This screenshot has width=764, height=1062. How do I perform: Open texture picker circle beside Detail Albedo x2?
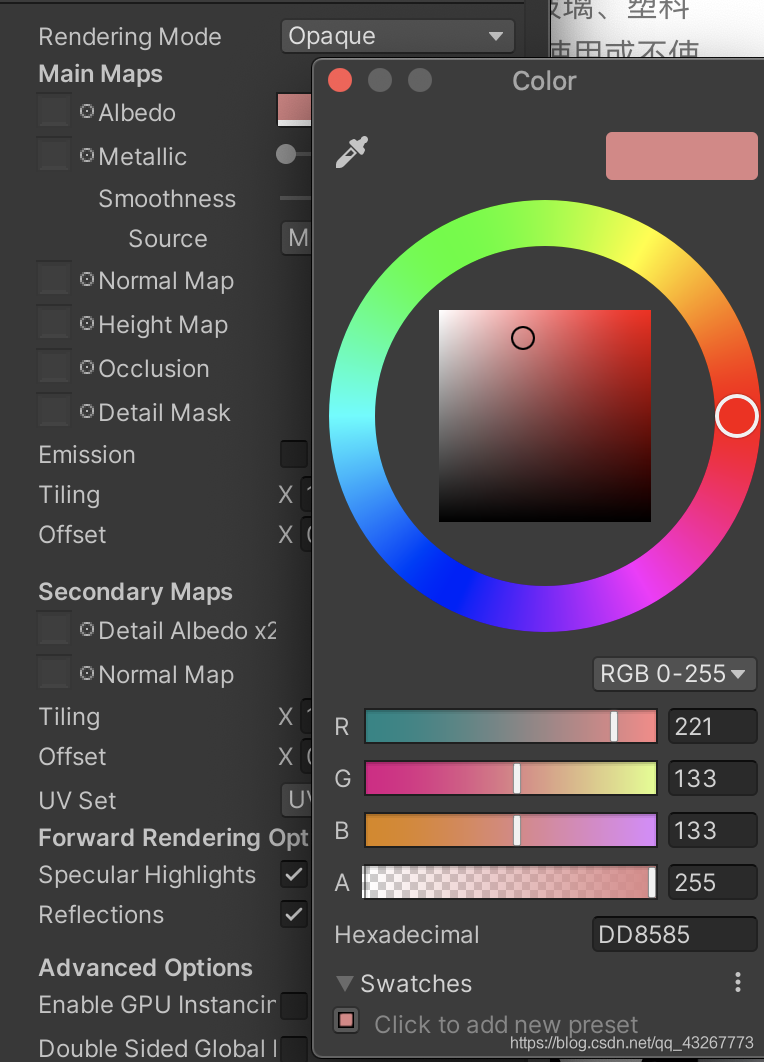click(86, 630)
